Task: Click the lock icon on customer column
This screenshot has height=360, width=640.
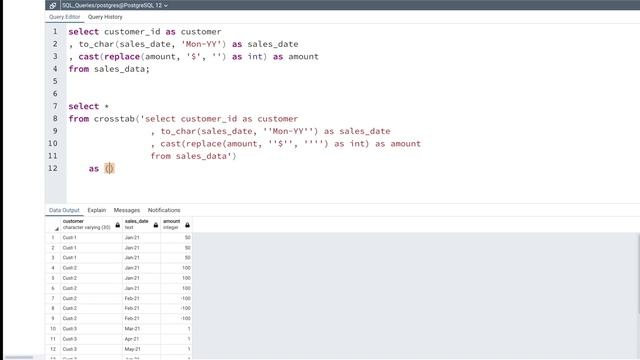Action: [118, 225]
